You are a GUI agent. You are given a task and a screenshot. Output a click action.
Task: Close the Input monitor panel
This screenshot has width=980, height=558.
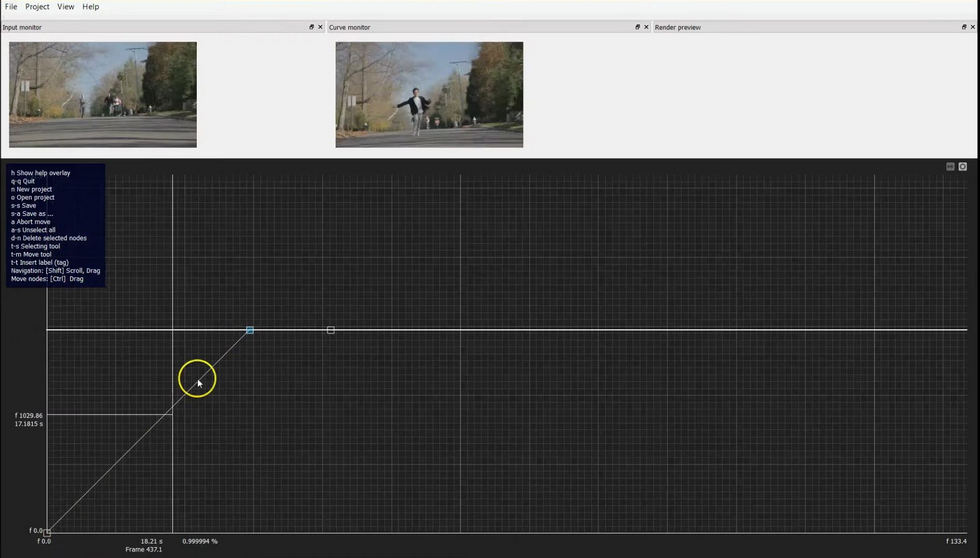(321, 27)
